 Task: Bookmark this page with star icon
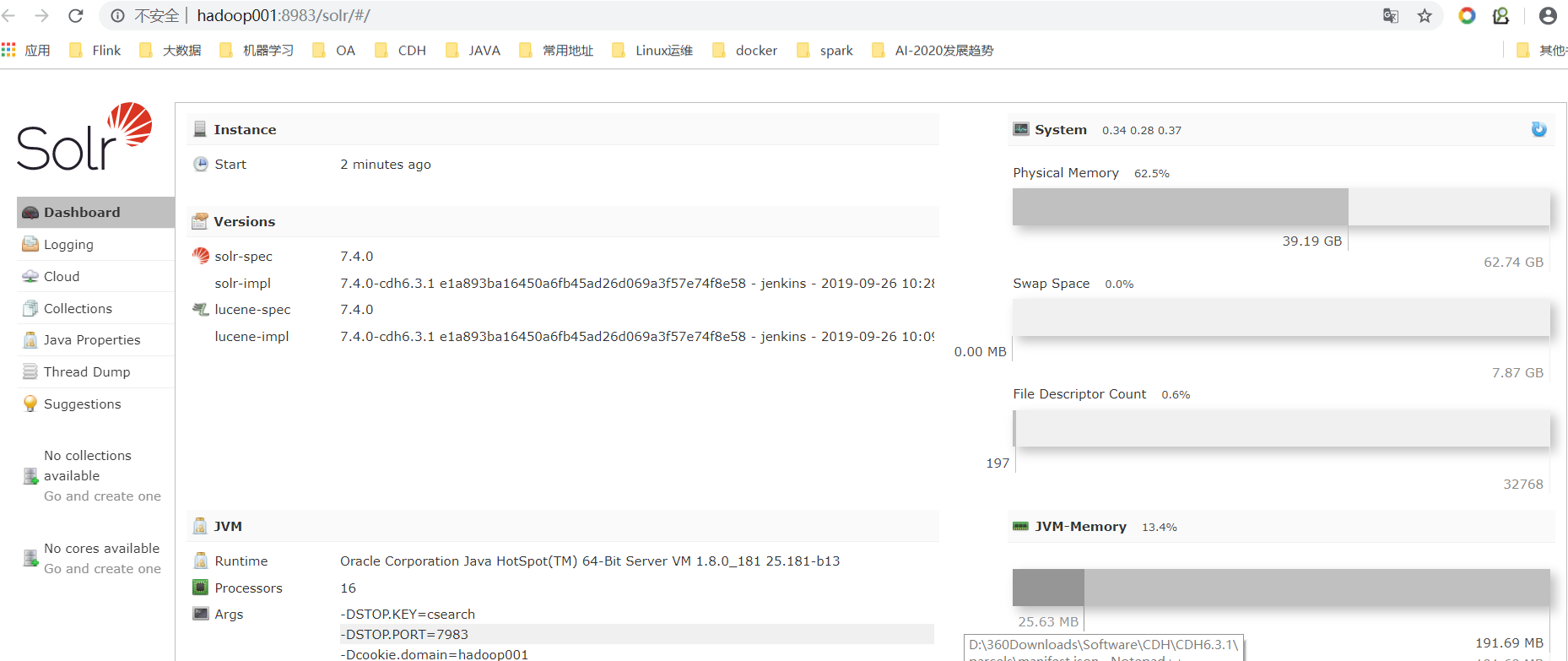pos(1425,16)
